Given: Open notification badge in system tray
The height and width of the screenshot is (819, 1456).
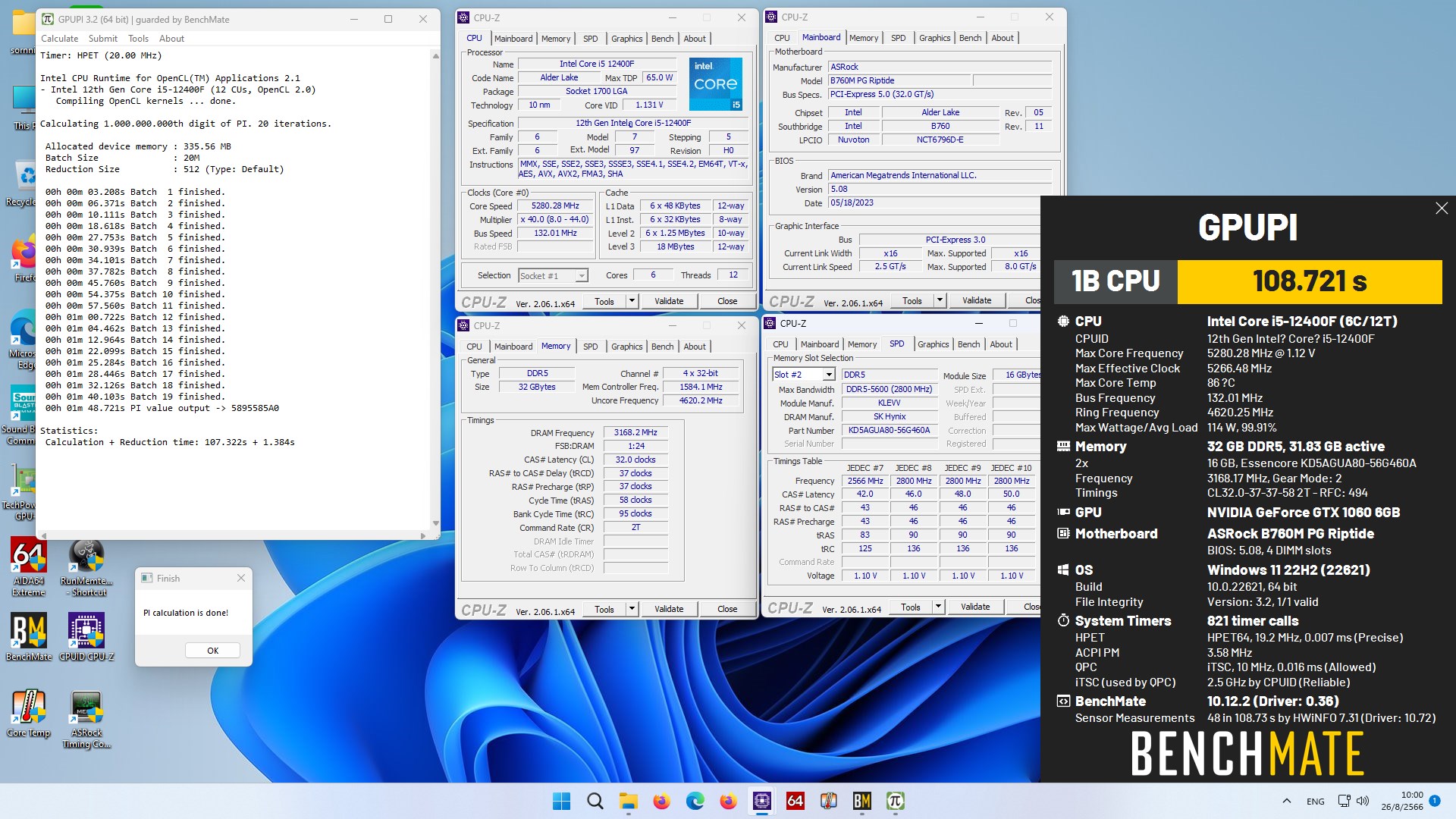Looking at the screenshot, I should (x=1435, y=800).
